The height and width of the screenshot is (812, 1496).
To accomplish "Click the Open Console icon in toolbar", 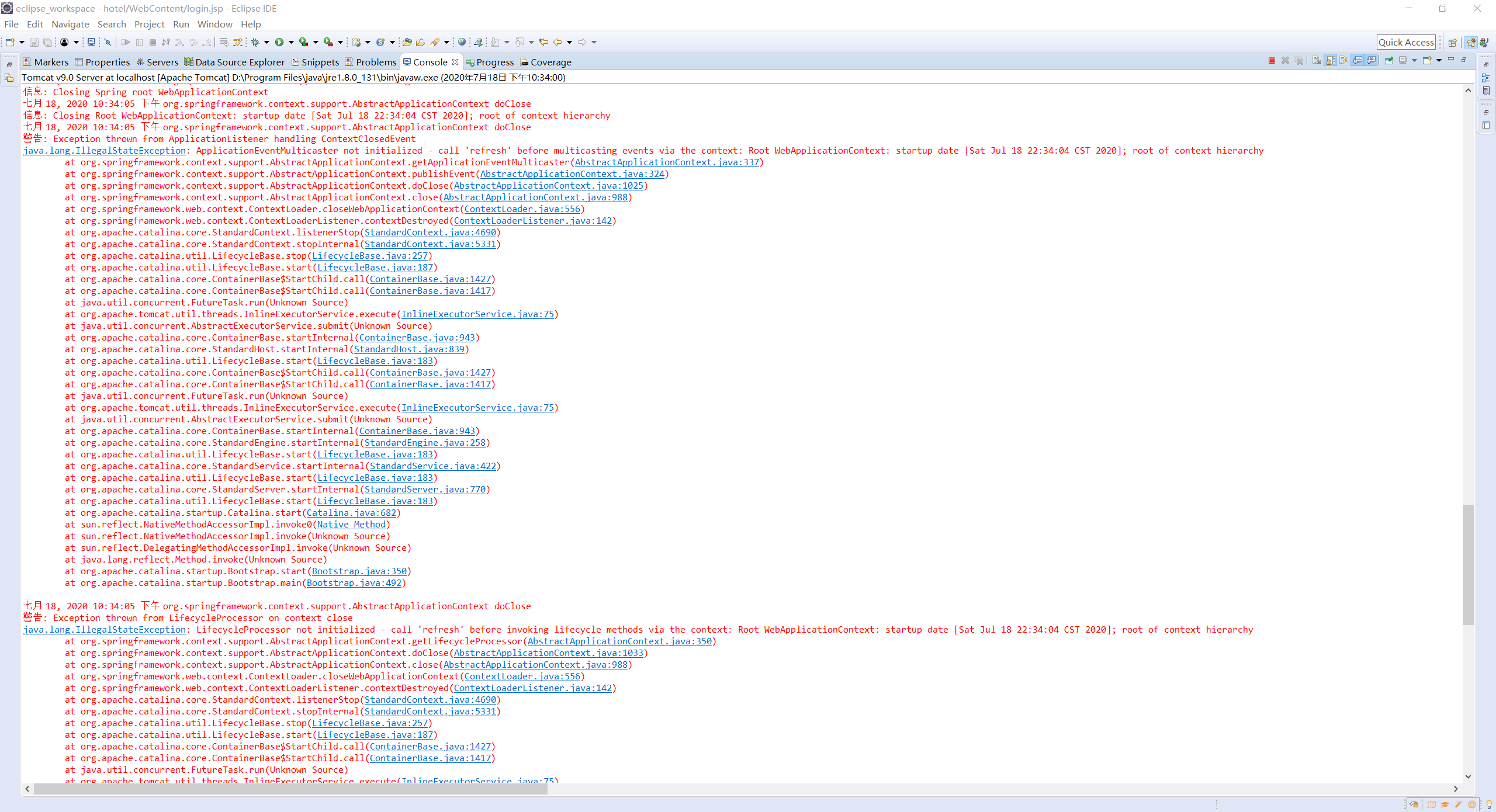I will point(91,42).
